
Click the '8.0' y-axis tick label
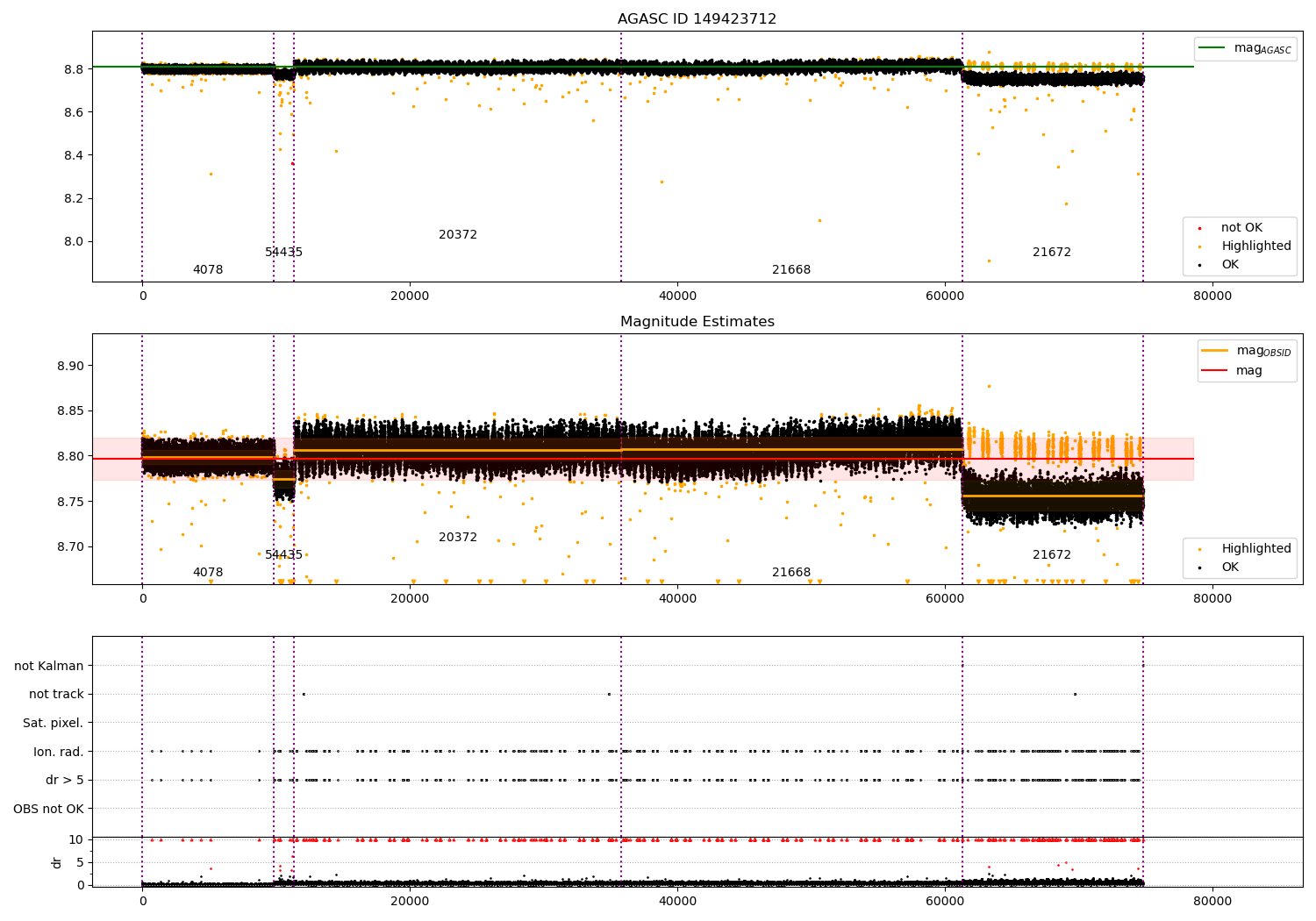click(74, 242)
